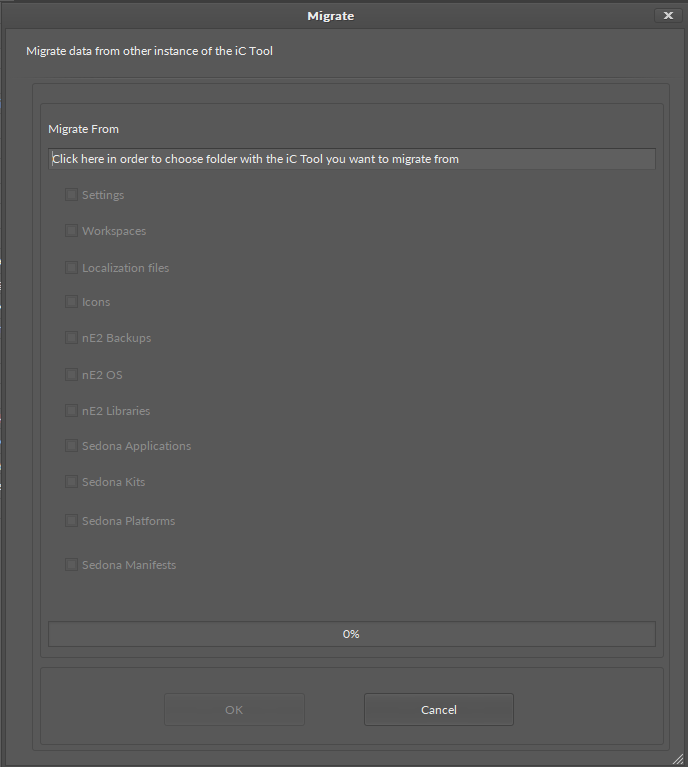Viewport: 688px width, 767px height.
Task: Check the nE2 Libraries option
Action: [x=71, y=411]
